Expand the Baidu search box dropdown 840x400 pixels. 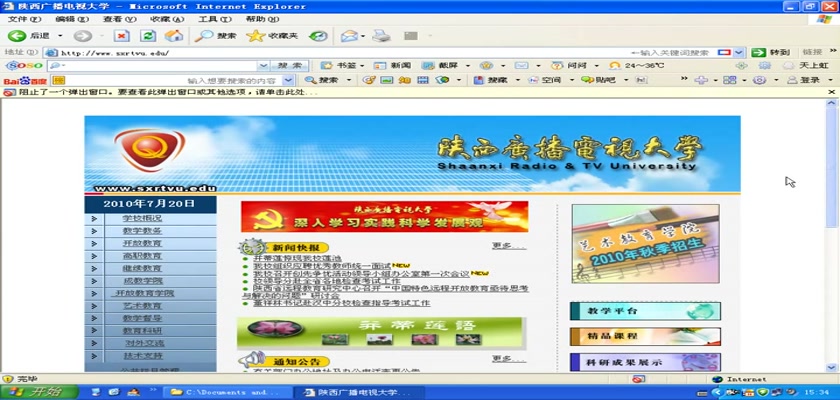[x=289, y=80]
